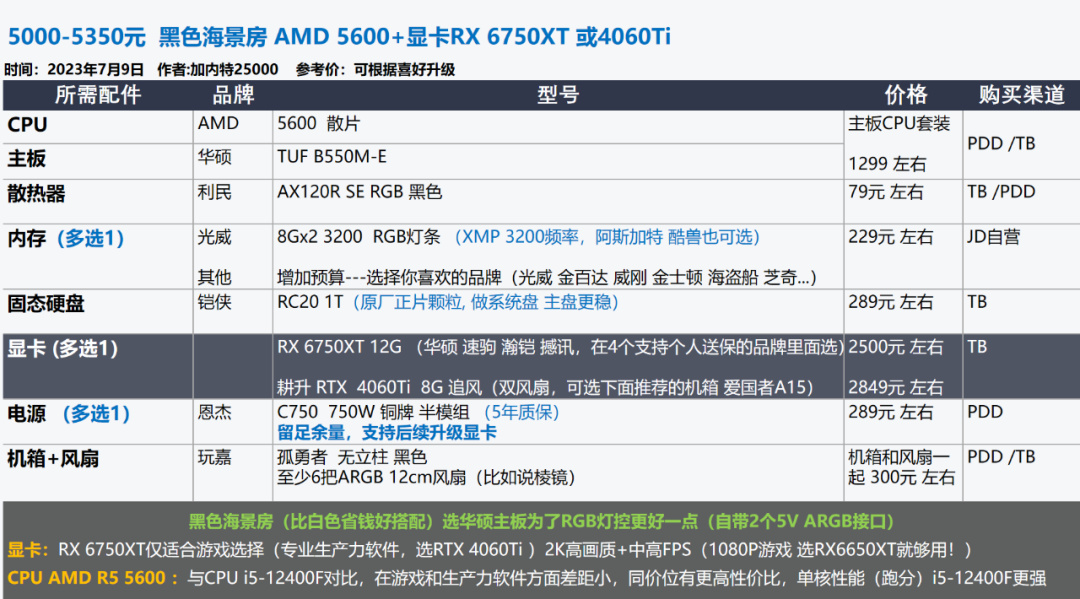
Task: Select the date text "2023年7月9日"
Action: click(95, 70)
